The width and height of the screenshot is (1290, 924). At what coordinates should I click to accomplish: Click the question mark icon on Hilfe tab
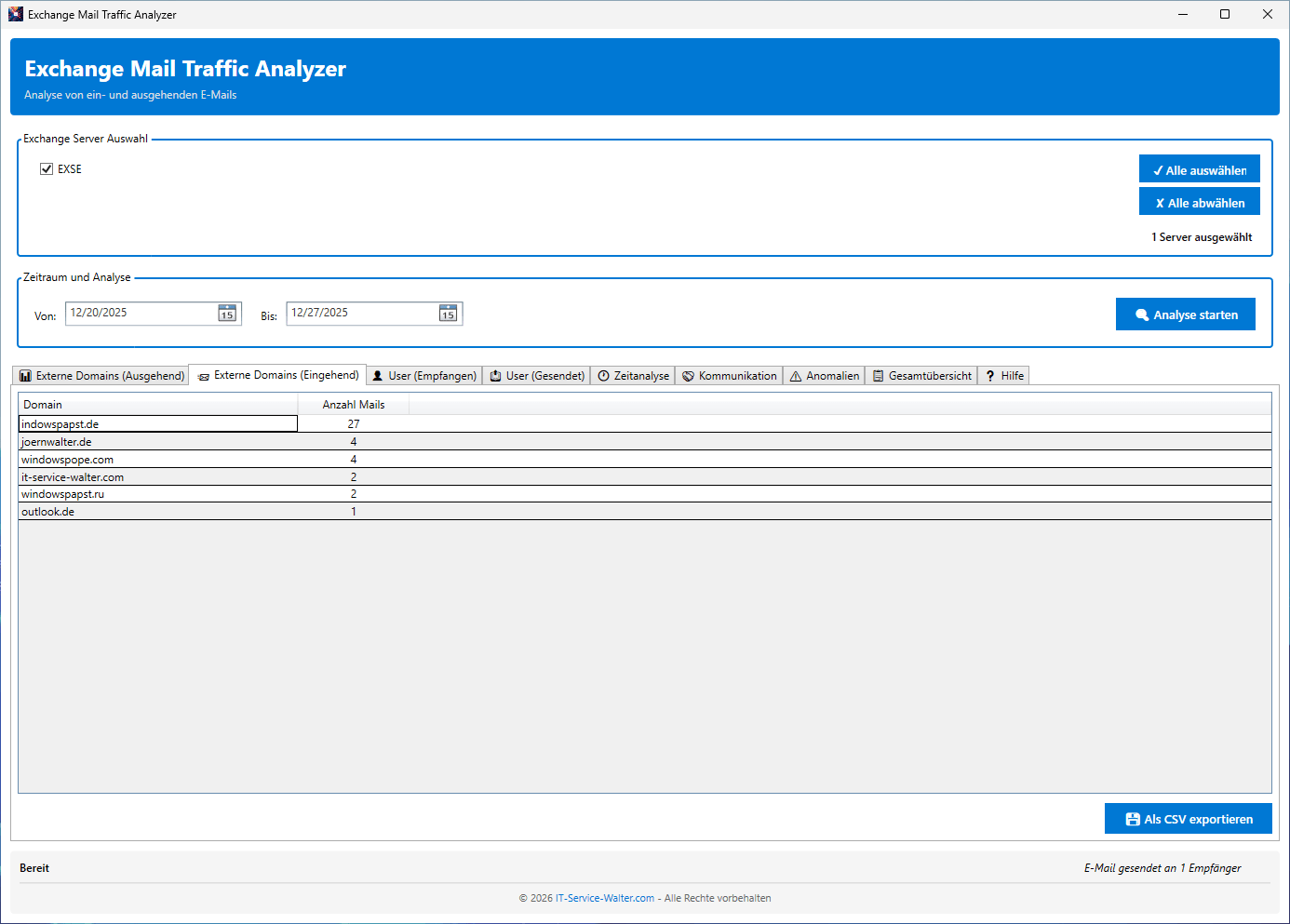pyautogui.click(x=990, y=376)
